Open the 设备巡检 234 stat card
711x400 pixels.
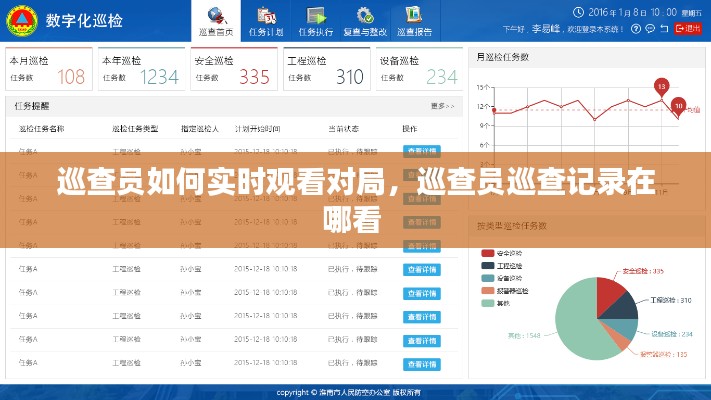pyautogui.click(x=416, y=69)
